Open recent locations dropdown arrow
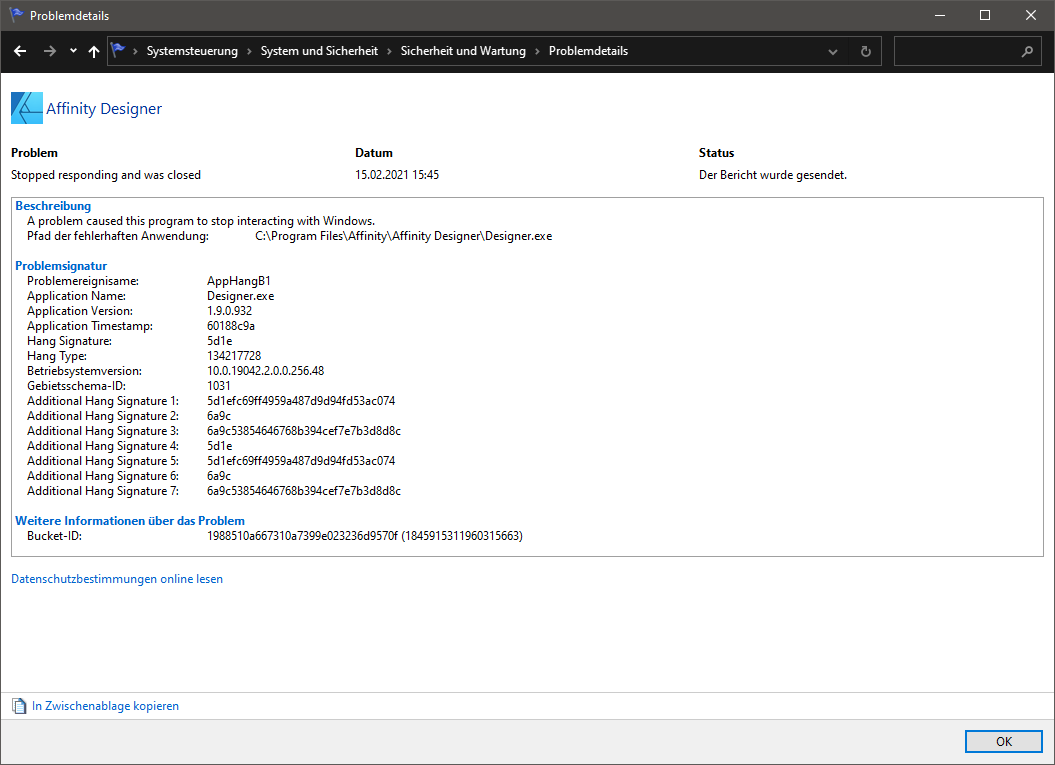 click(73, 51)
